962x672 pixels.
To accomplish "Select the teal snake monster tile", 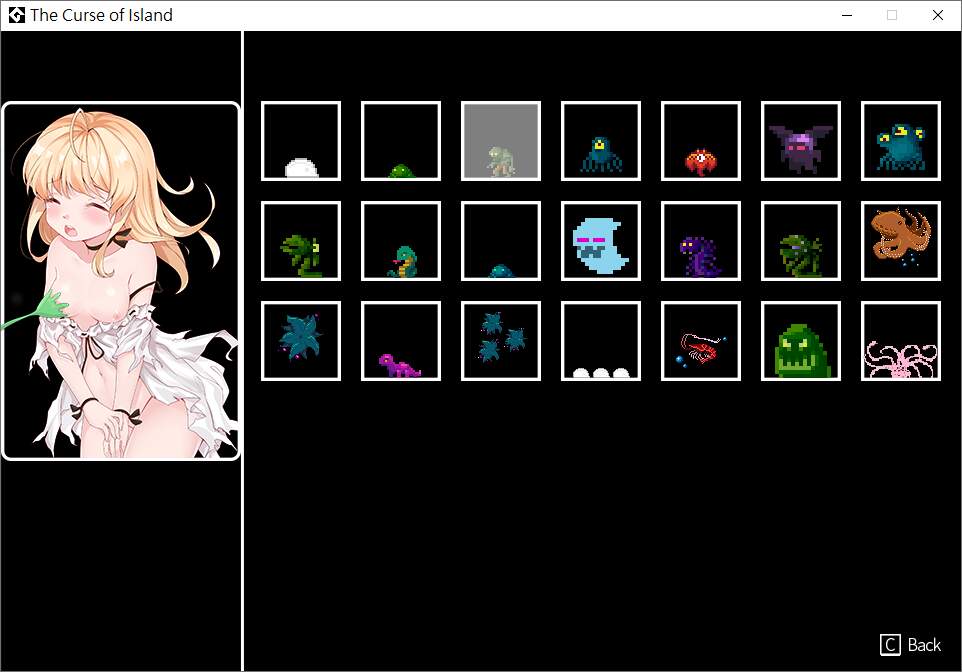I will pos(401,241).
